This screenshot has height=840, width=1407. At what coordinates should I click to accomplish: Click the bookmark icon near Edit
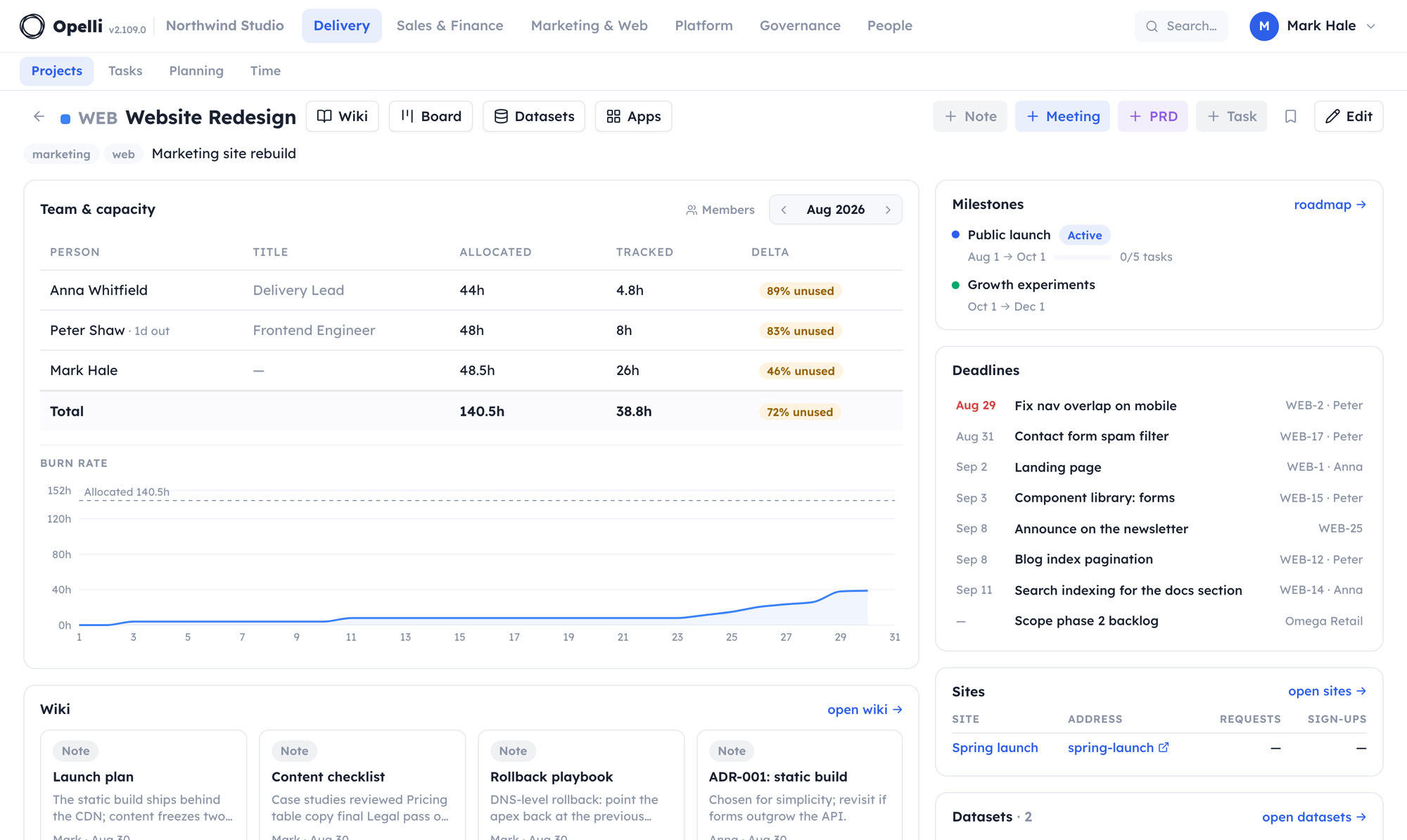point(1290,116)
